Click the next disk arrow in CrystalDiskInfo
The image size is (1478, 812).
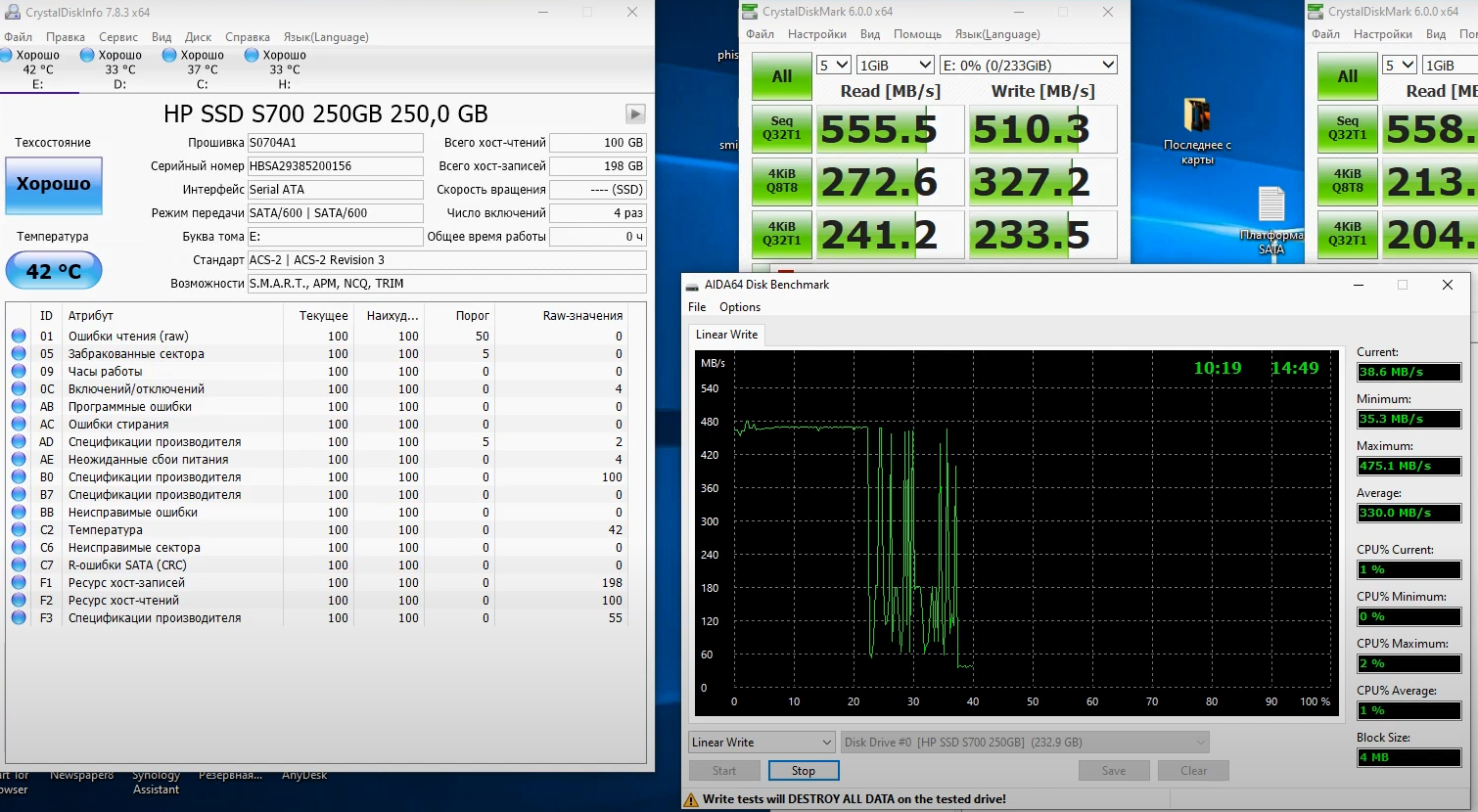pos(635,113)
